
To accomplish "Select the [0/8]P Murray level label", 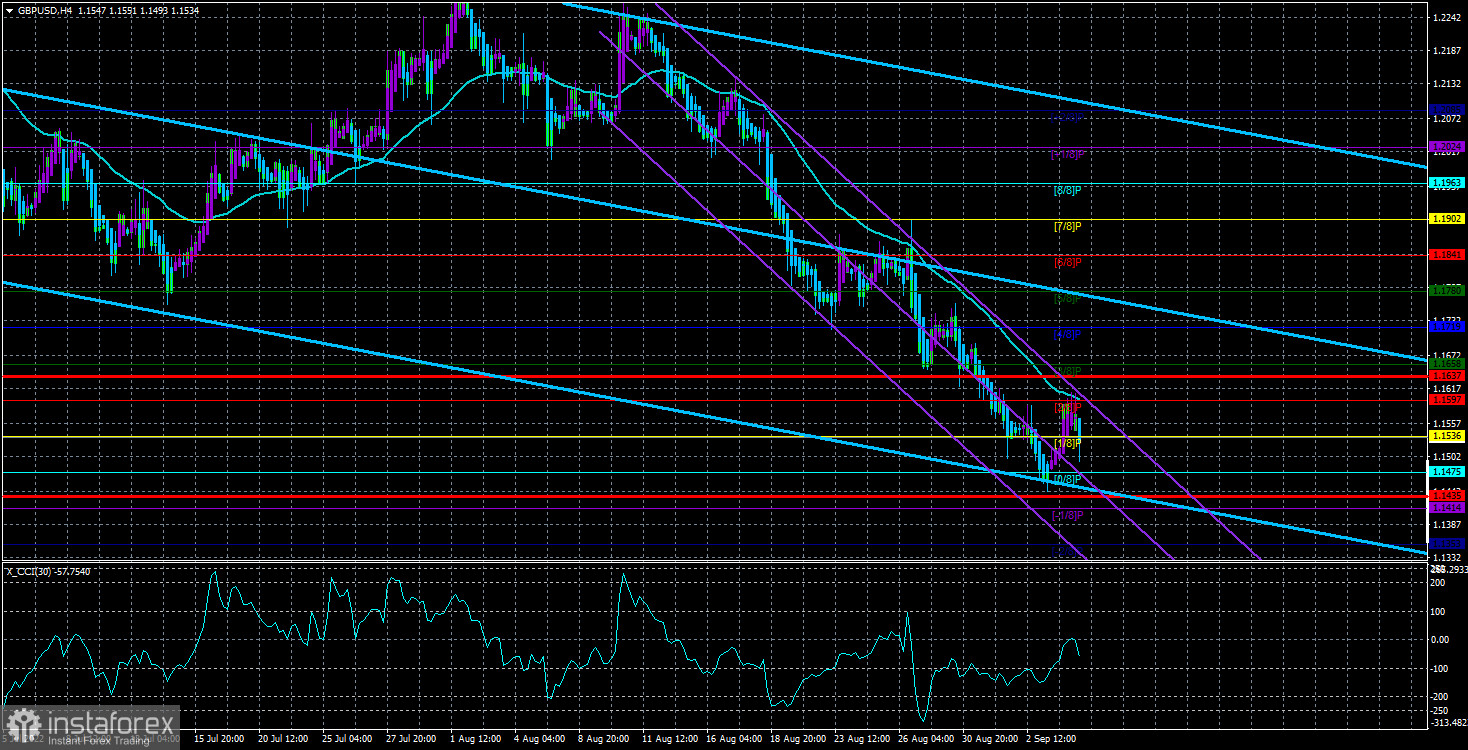I will point(1069,479).
